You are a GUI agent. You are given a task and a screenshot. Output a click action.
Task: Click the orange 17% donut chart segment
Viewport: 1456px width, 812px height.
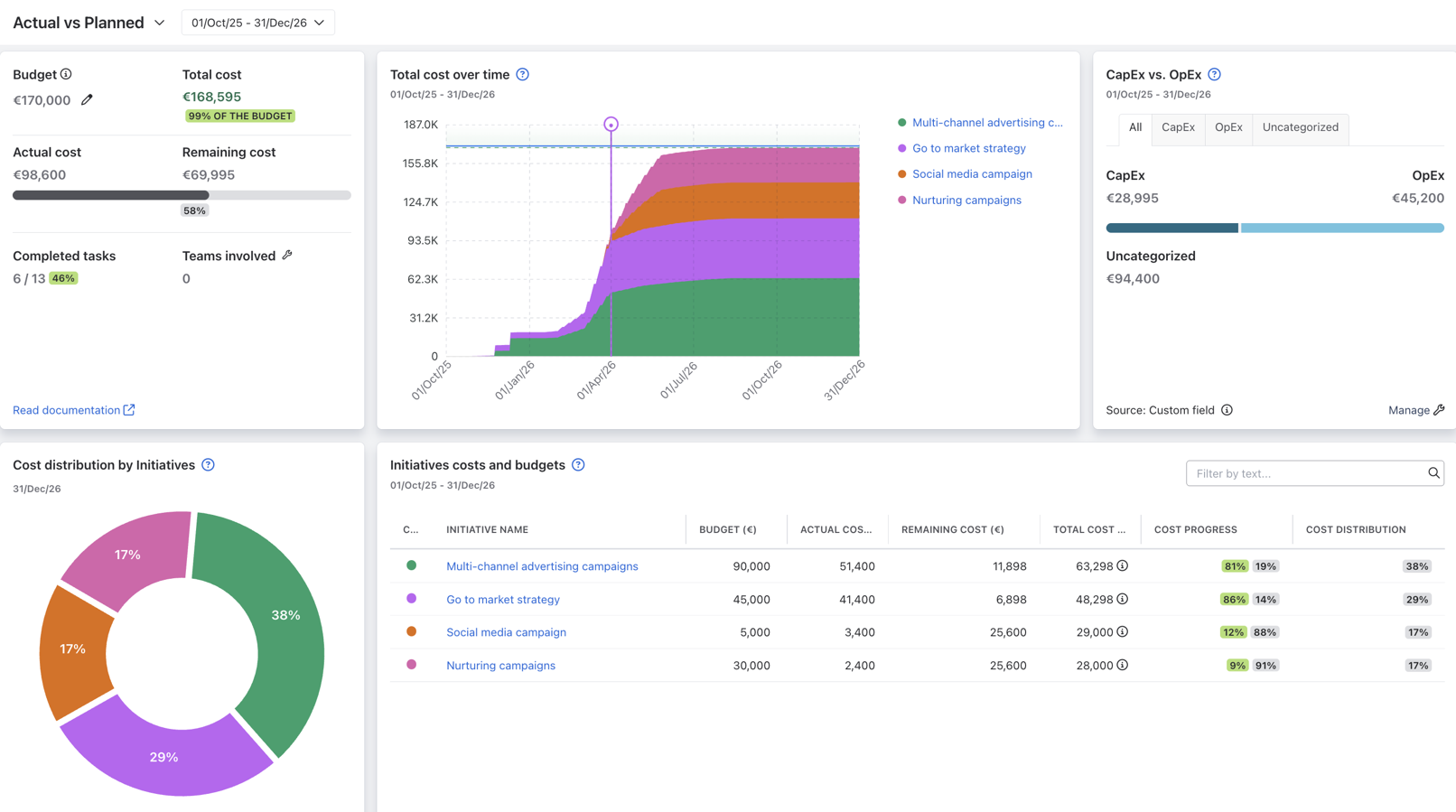click(x=72, y=649)
